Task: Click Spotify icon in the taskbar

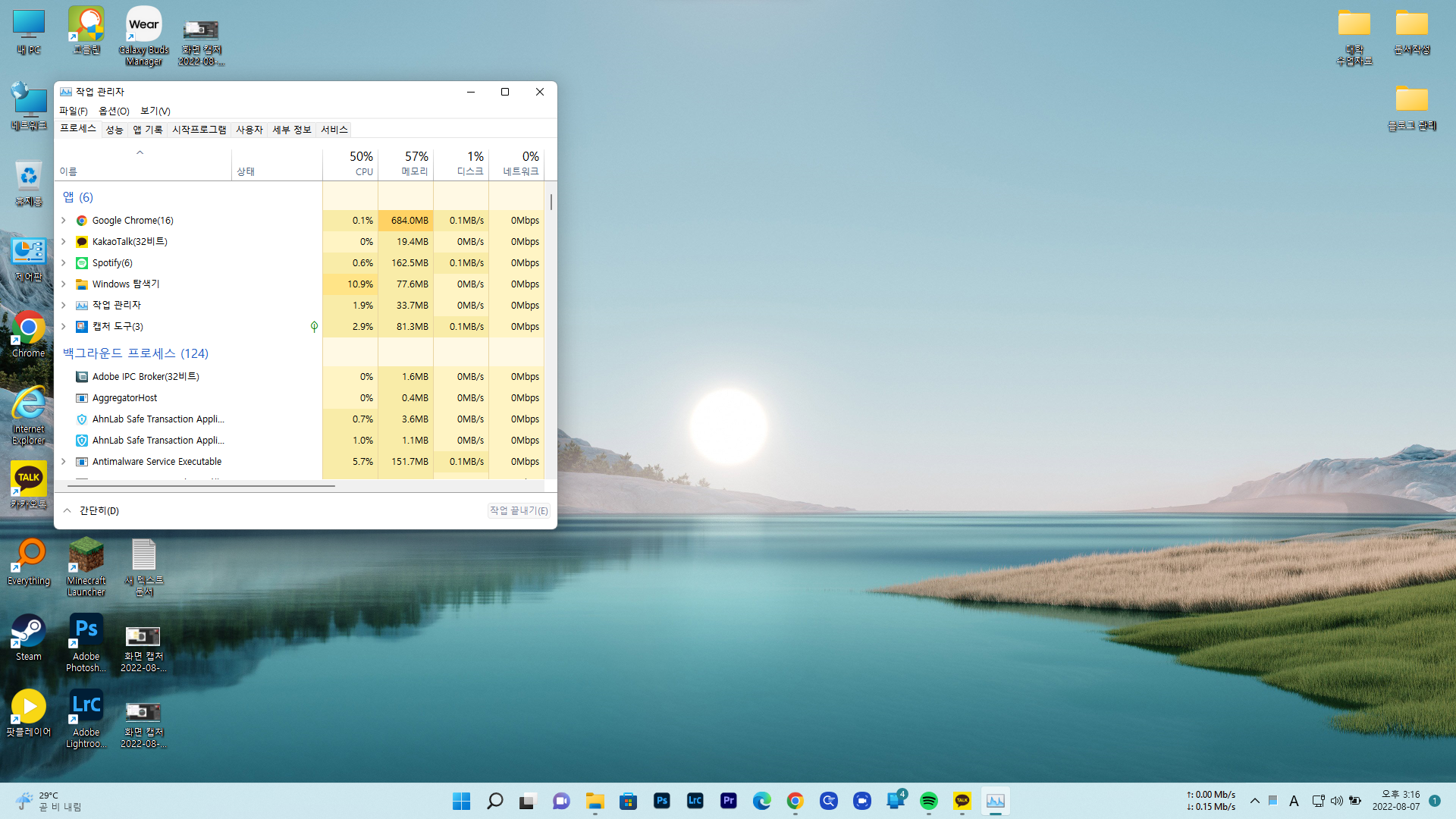Action: 928,801
